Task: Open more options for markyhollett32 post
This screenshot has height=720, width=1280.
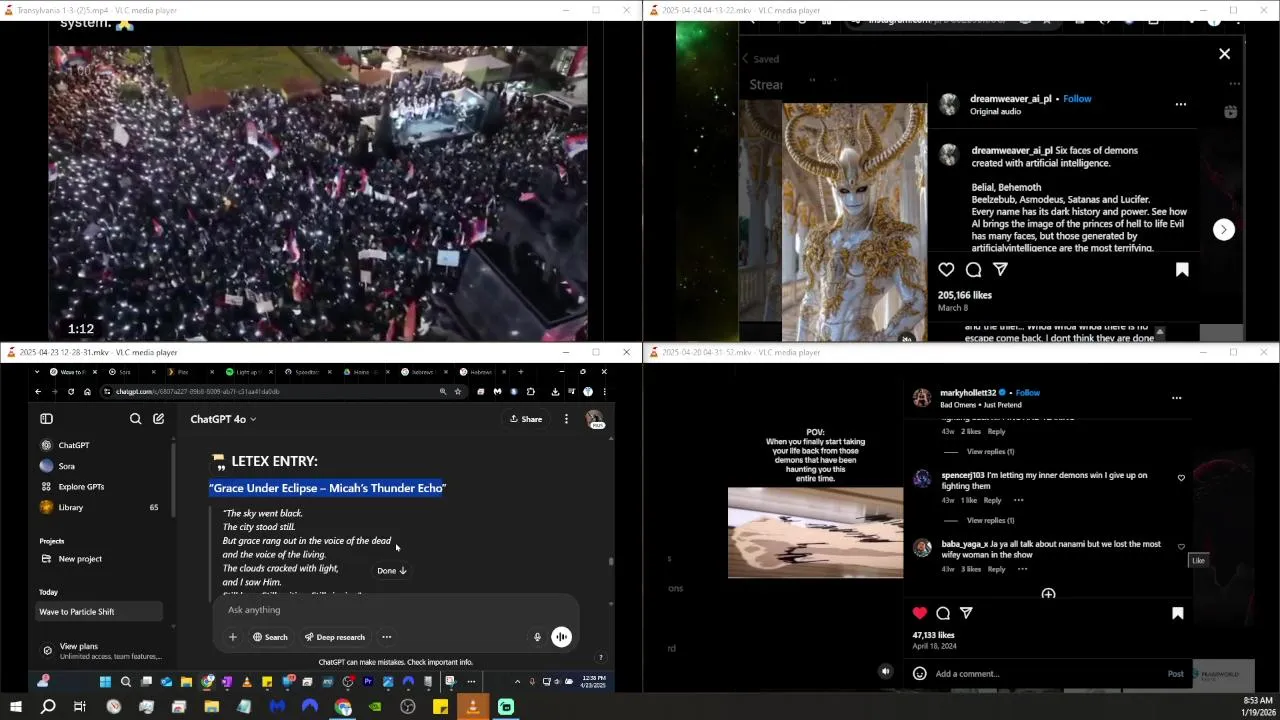Action: (x=1176, y=398)
